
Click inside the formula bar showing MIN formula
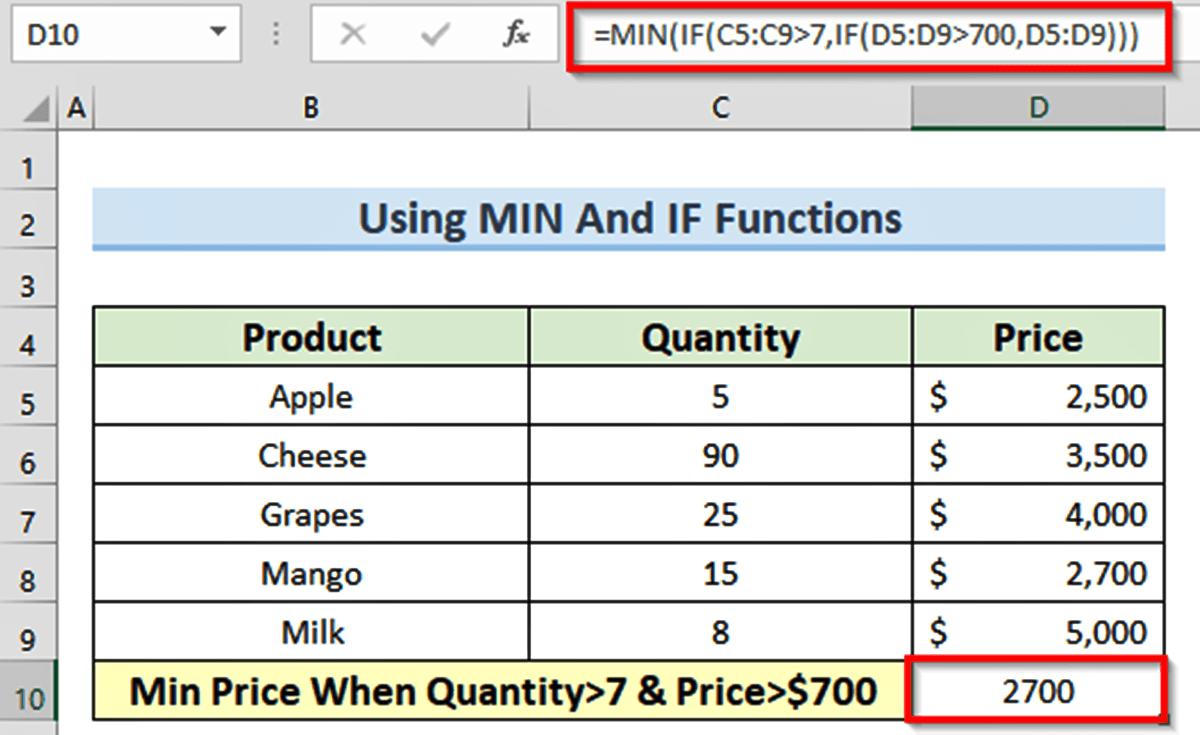click(x=870, y=33)
